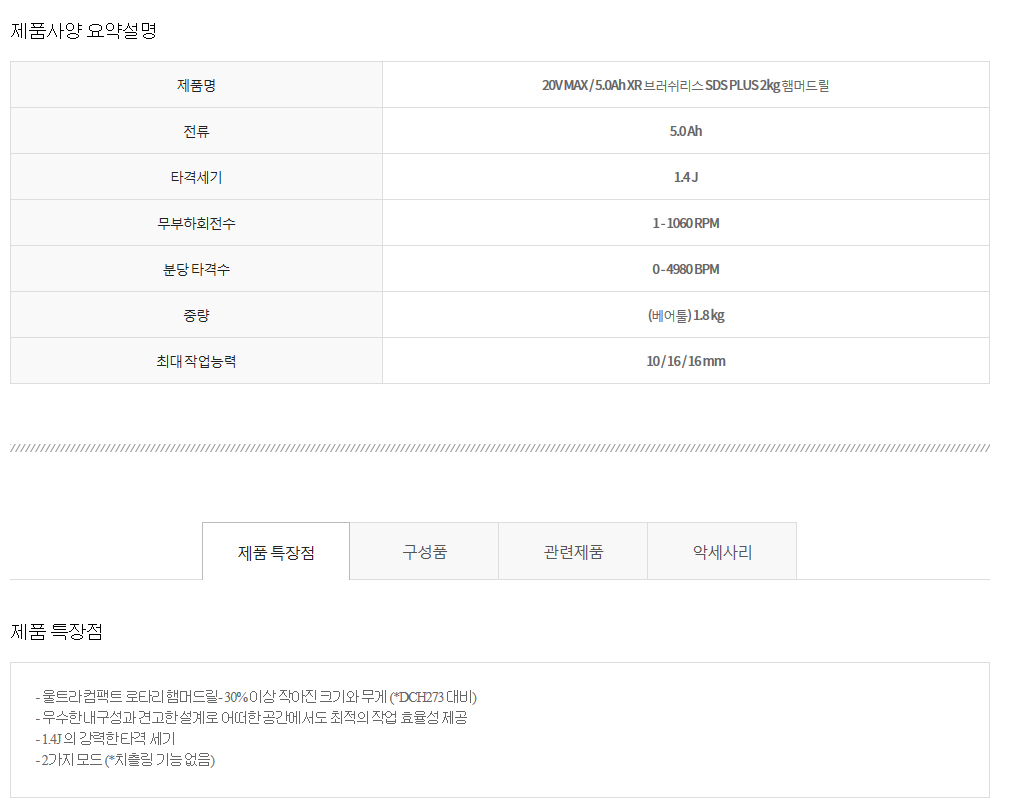
Task: Select the 관련제품 tab
Action: pyautogui.click(x=573, y=552)
